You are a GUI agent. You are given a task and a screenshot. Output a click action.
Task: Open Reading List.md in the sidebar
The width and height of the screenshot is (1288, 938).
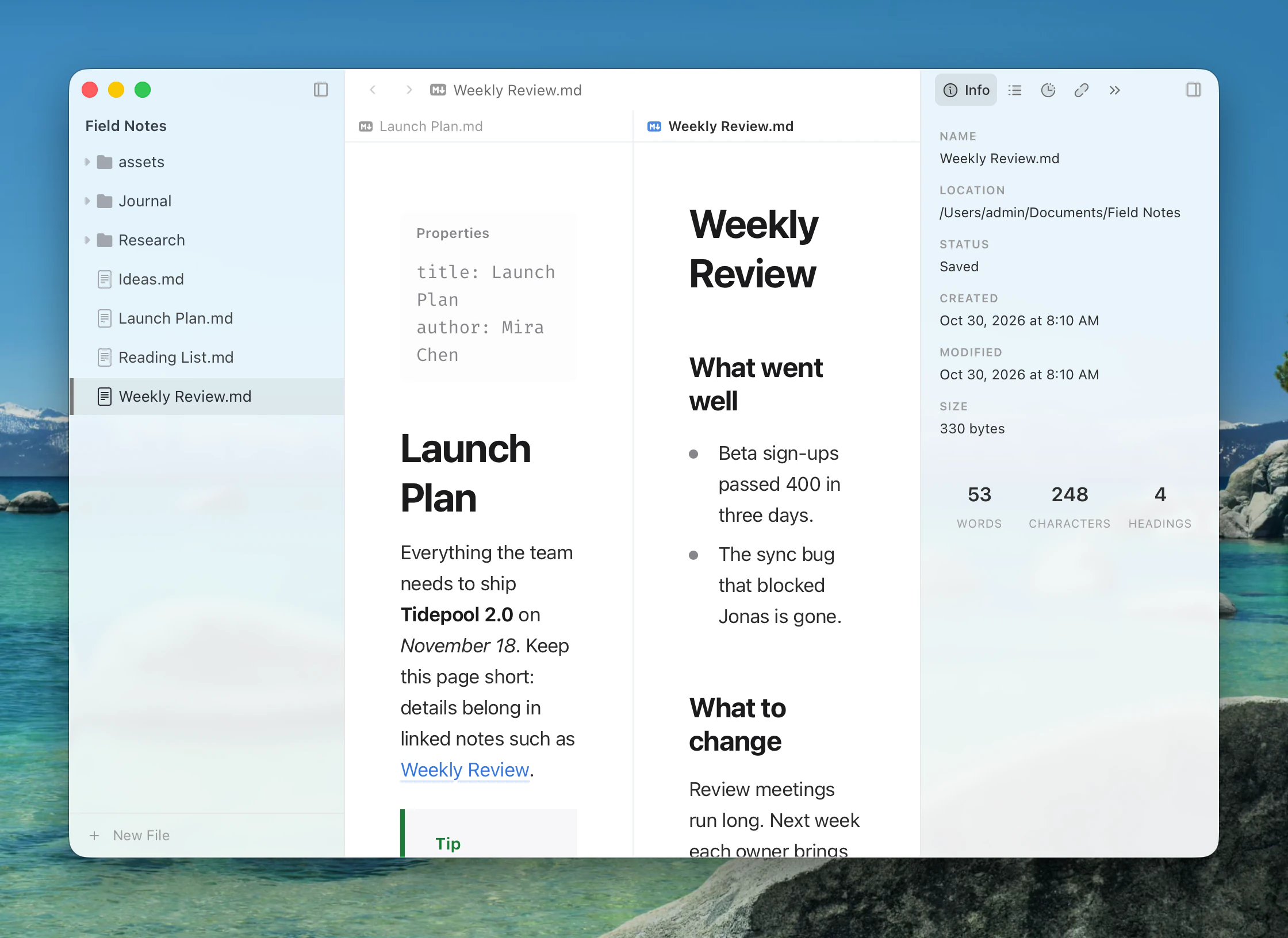pos(207,357)
